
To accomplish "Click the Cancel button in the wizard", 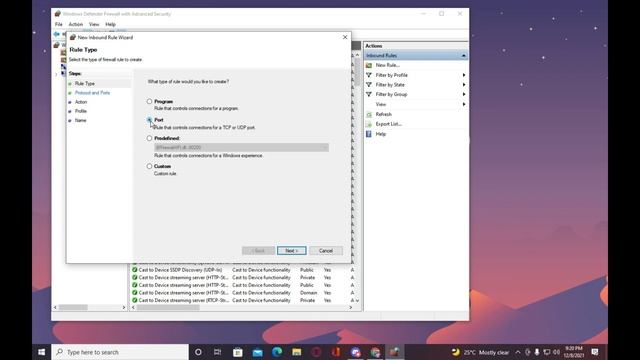I will (x=326, y=251).
